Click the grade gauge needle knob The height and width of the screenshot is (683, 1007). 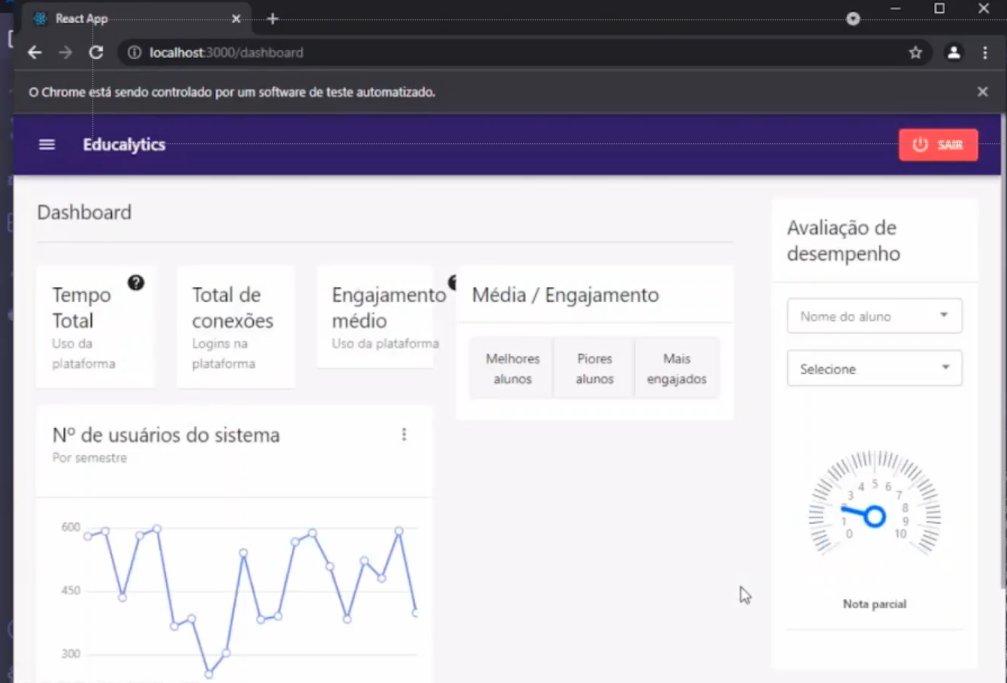pyautogui.click(x=874, y=517)
